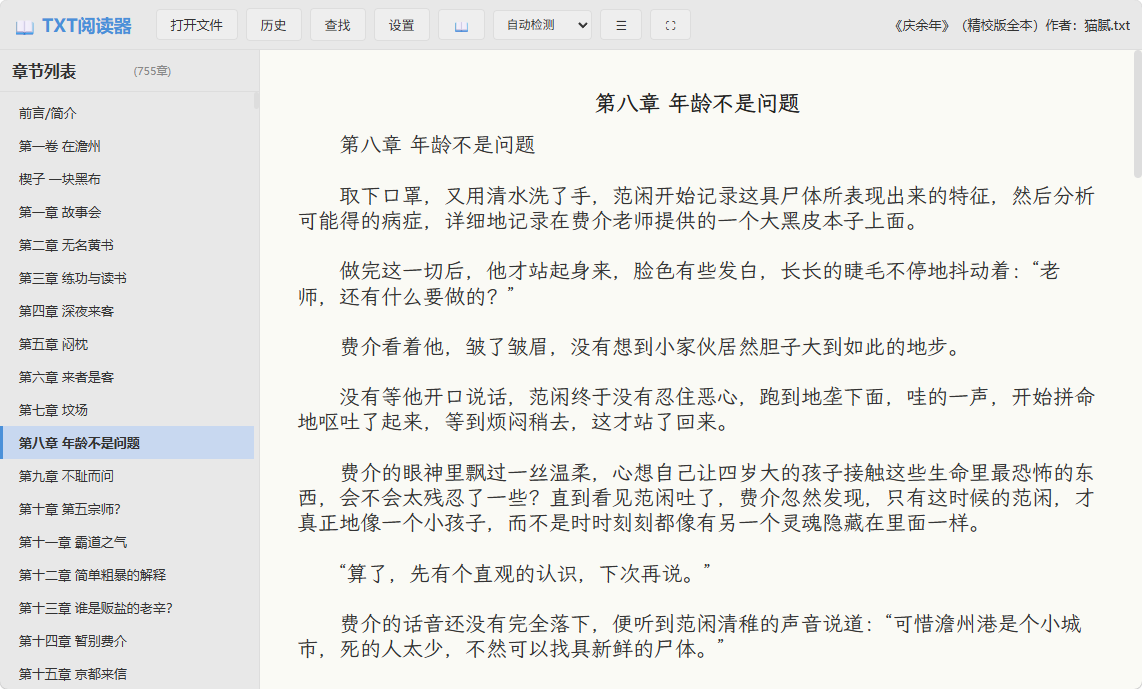Select 第四章 深夜来客
The image size is (1142, 689).
pyautogui.click(x=127, y=311)
